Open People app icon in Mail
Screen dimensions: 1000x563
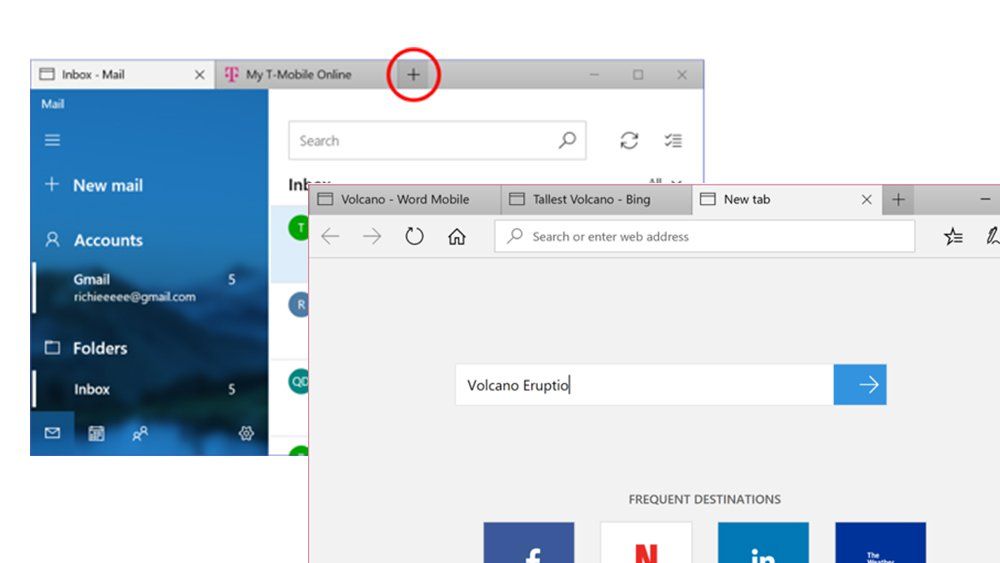[x=140, y=433]
